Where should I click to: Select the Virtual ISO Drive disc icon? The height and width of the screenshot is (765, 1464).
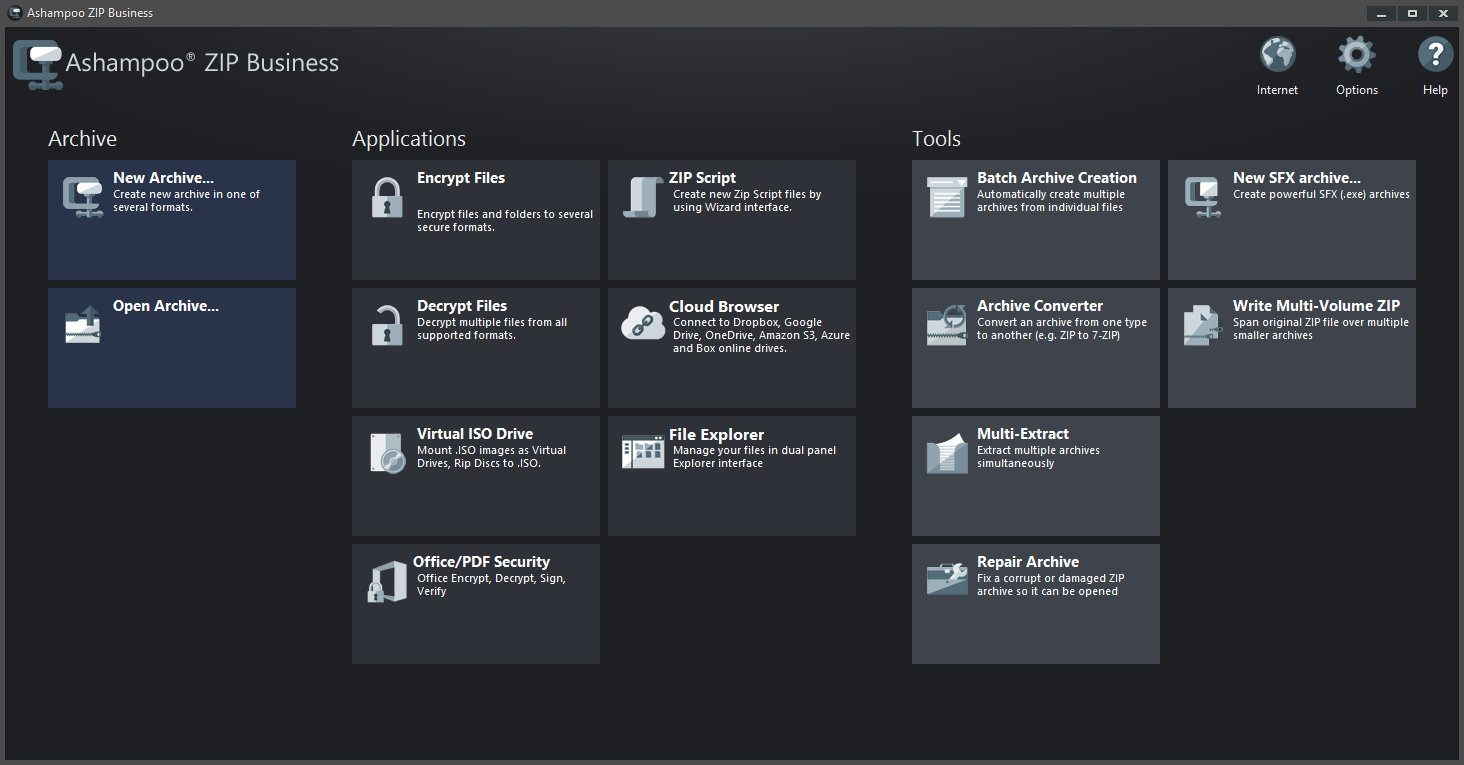pos(387,453)
